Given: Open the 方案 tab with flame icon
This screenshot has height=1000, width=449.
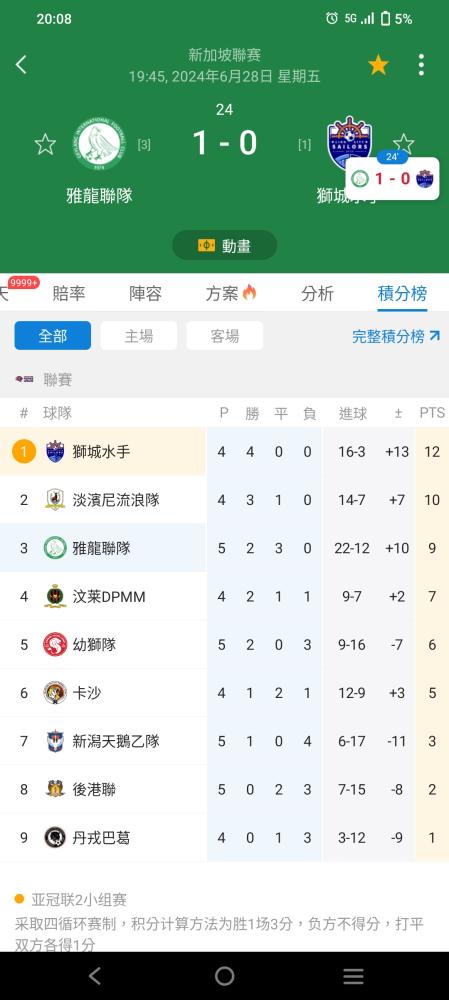Looking at the screenshot, I should (231, 293).
